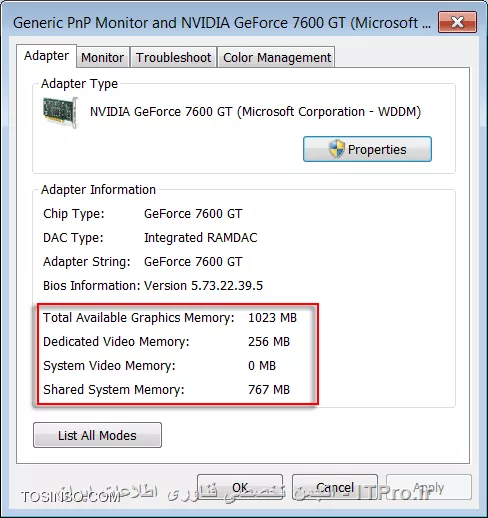488x518 pixels.
Task: Click the Apply button
Action: tap(429, 487)
